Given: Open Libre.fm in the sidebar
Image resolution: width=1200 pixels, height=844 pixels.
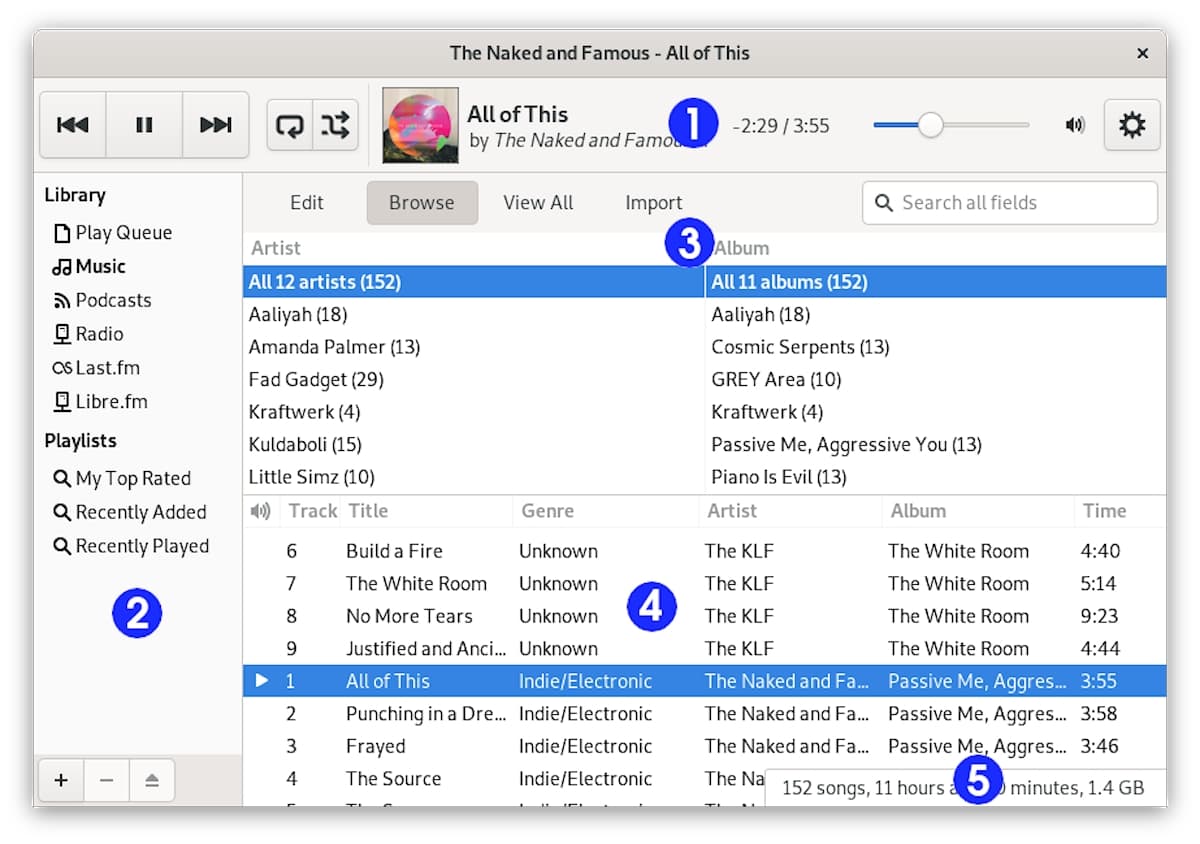Looking at the screenshot, I should (100, 402).
